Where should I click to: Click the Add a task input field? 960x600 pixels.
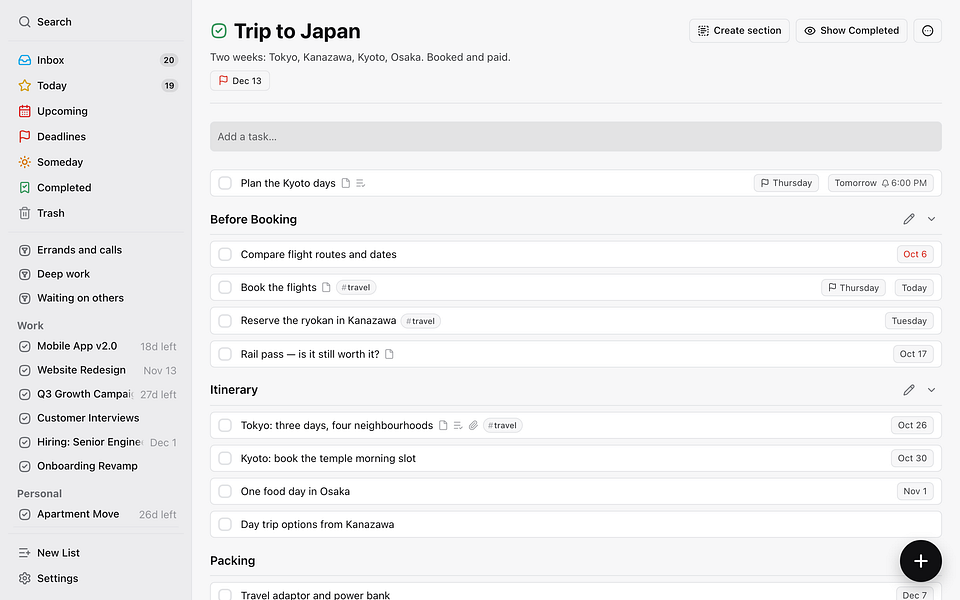click(576, 137)
